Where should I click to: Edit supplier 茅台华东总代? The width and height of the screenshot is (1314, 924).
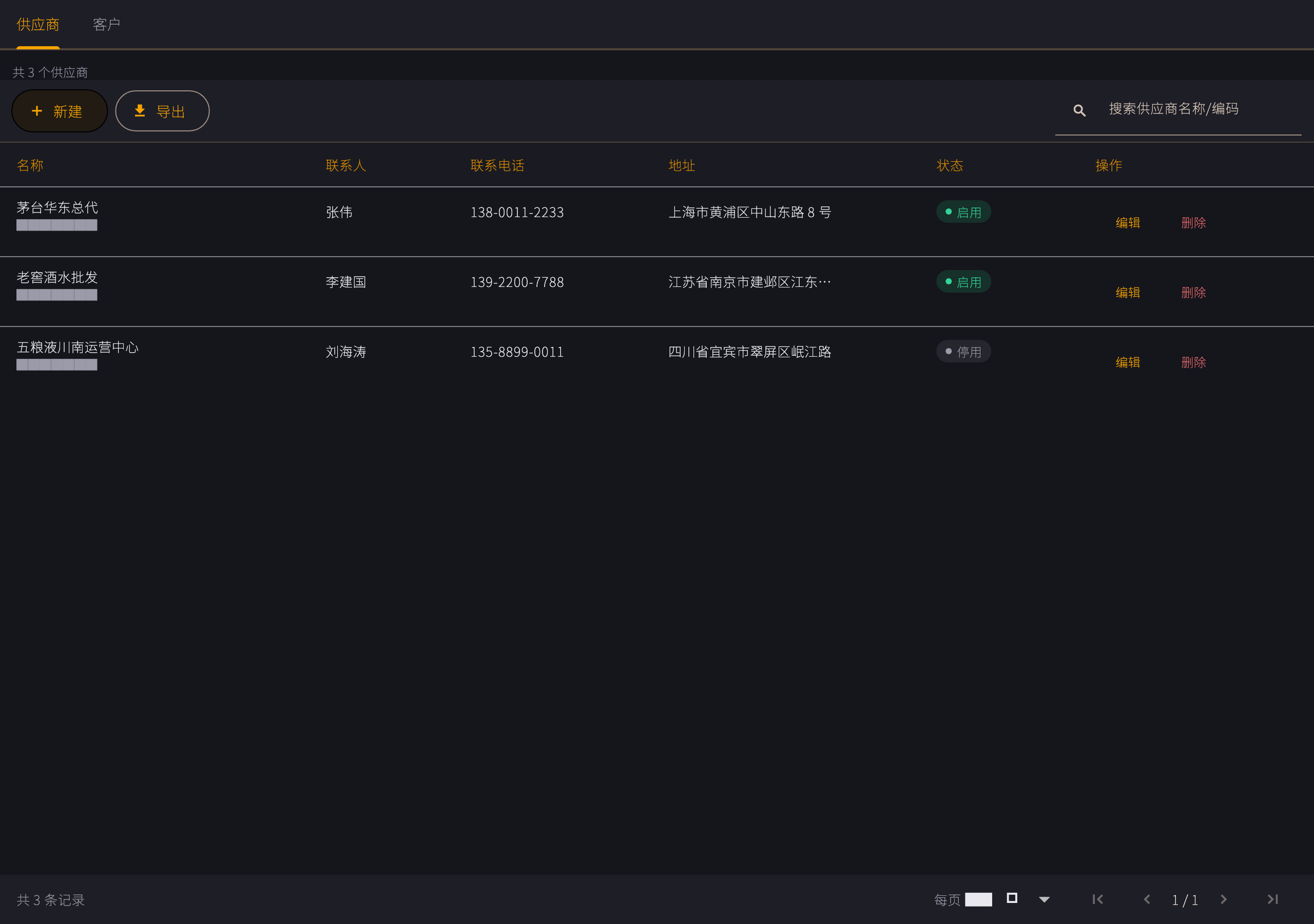[x=1128, y=223]
